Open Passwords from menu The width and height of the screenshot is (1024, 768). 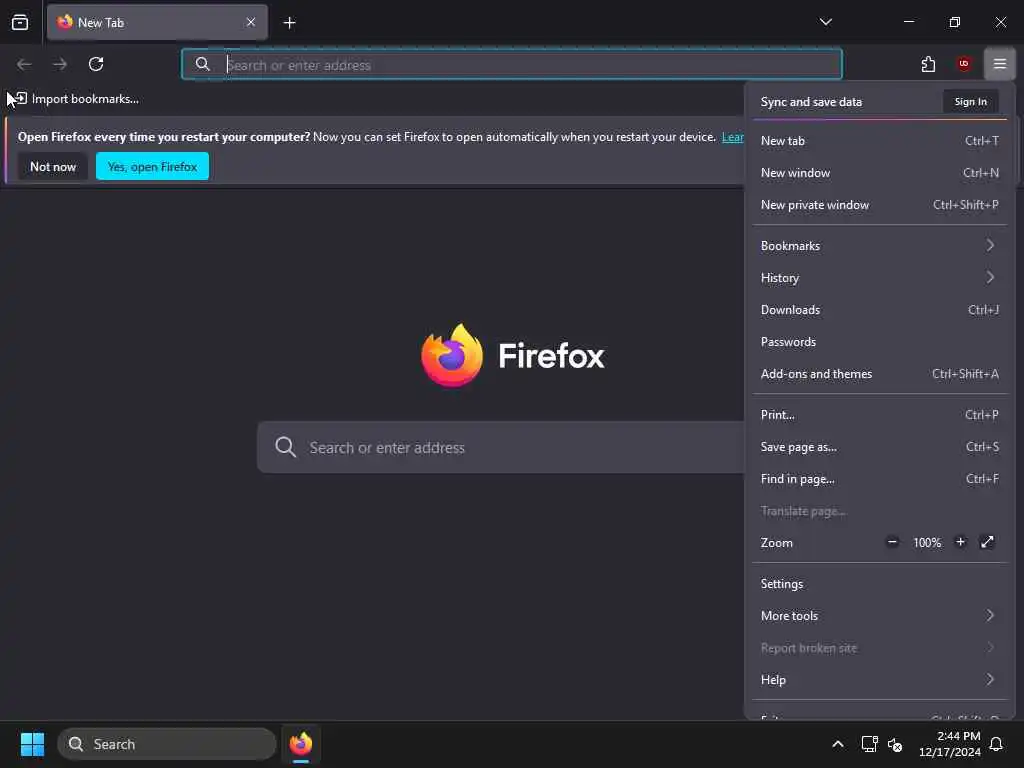click(x=879, y=342)
